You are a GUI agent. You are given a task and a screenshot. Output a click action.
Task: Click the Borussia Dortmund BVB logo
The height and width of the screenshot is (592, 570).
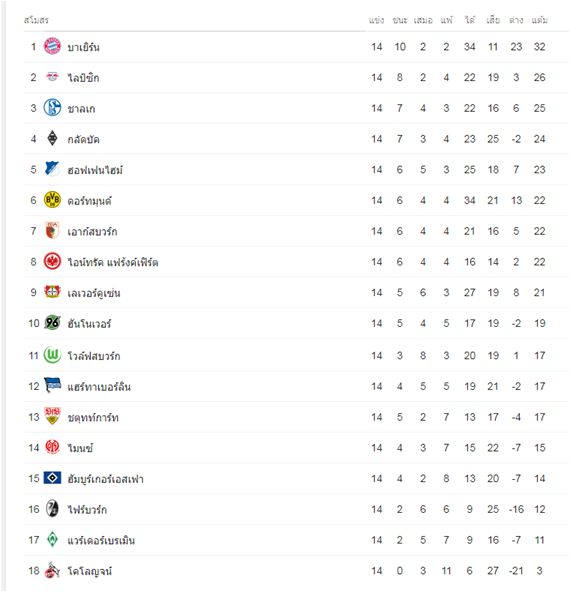52,199
